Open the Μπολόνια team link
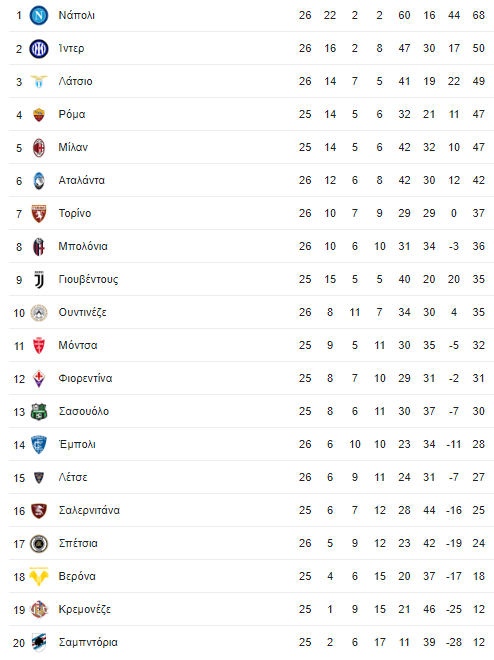The width and height of the screenshot is (494, 660). (x=83, y=246)
